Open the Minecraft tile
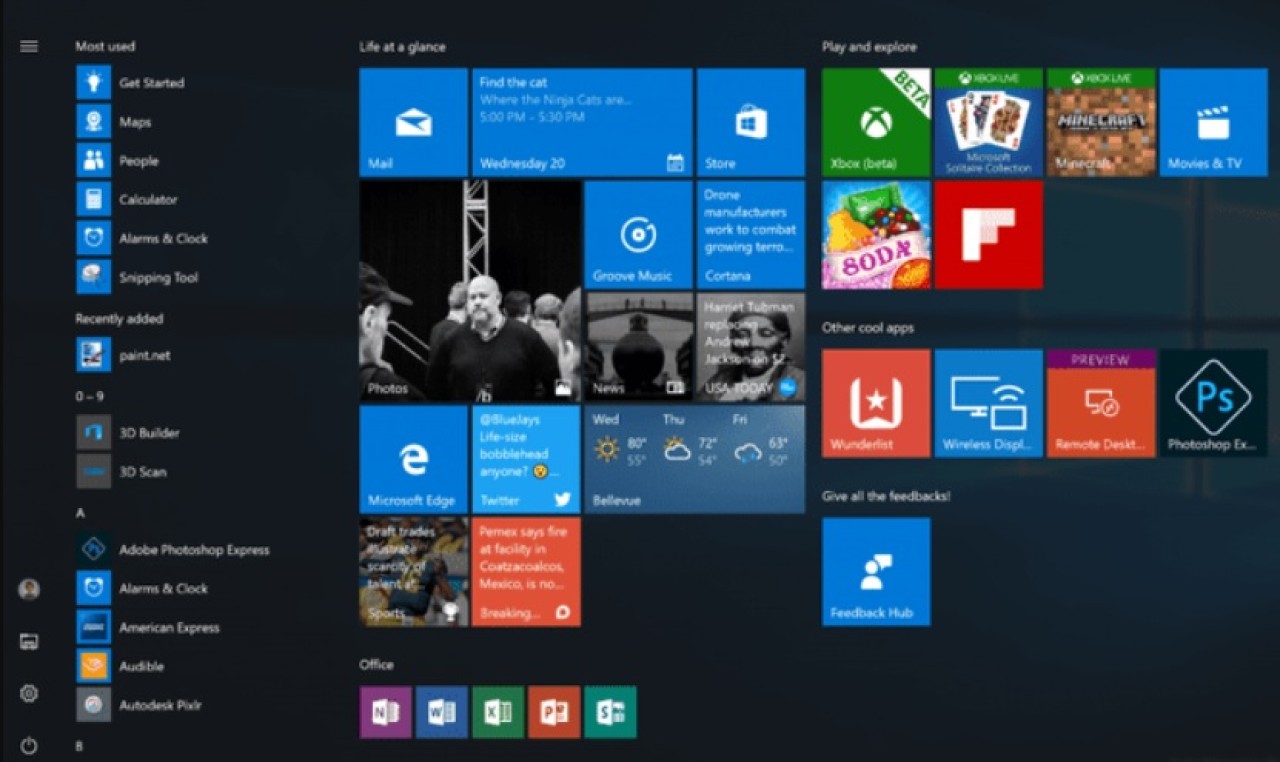 1100,120
